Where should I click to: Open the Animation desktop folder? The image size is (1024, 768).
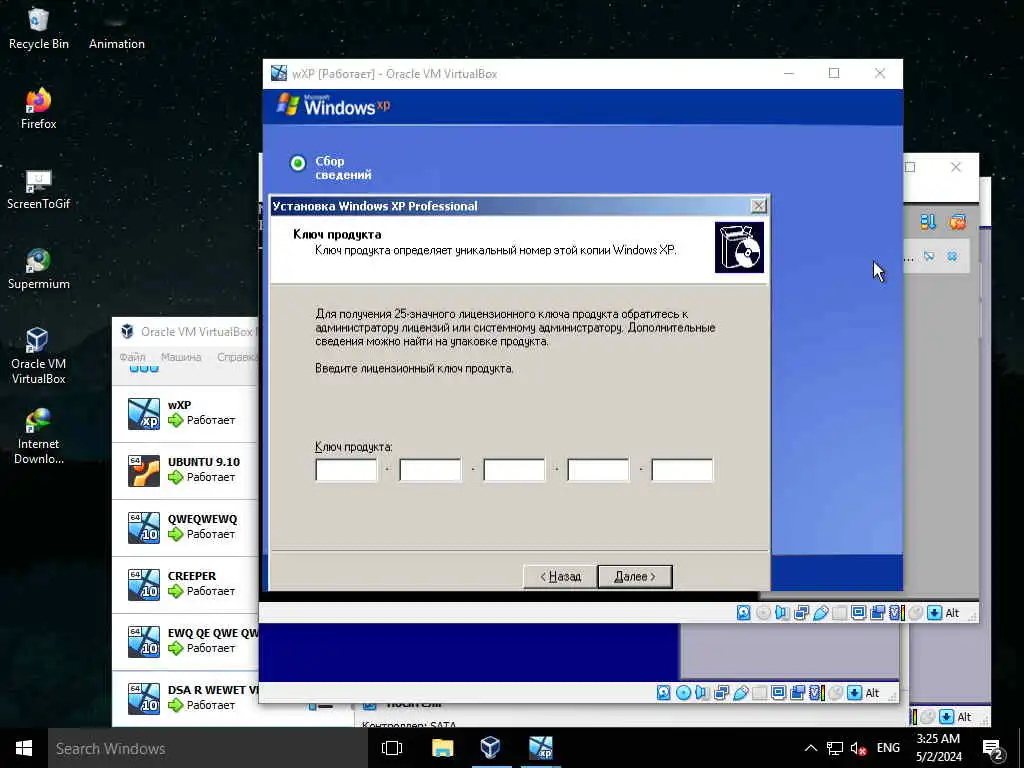(x=116, y=33)
